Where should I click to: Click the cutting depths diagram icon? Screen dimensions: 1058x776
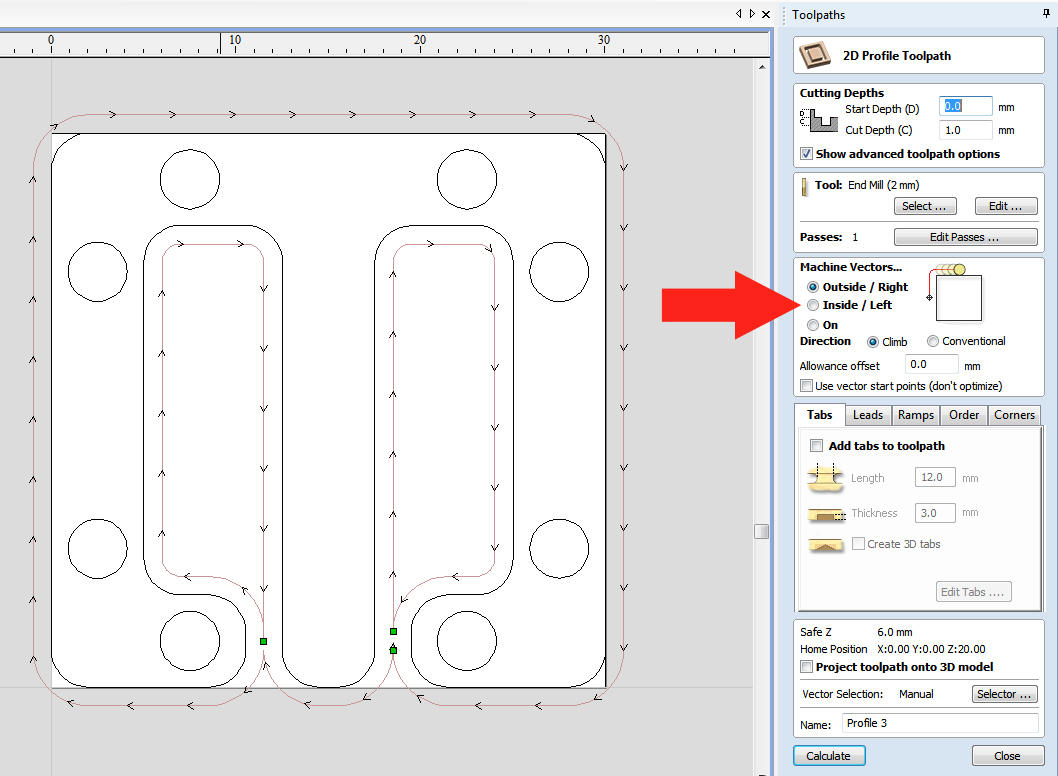(x=818, y=120)
